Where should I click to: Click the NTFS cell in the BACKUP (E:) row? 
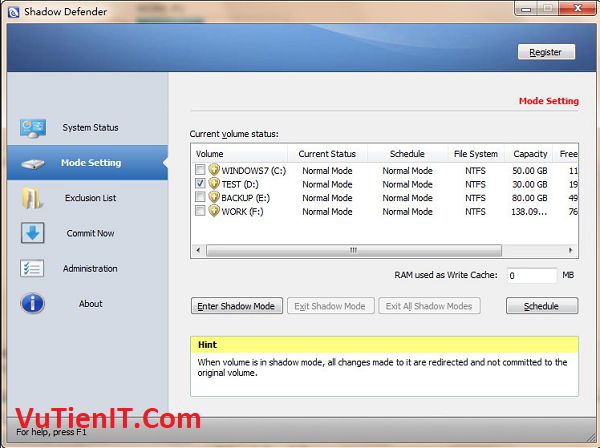pyautogui.click(x=475, y=198)
